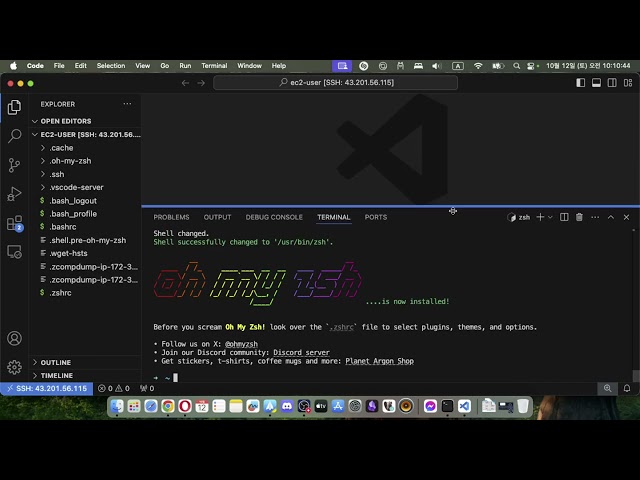This screenshot has width=640, height=480.
Task: Toggle the primary side bar layout icon
Action: [580, 83]
